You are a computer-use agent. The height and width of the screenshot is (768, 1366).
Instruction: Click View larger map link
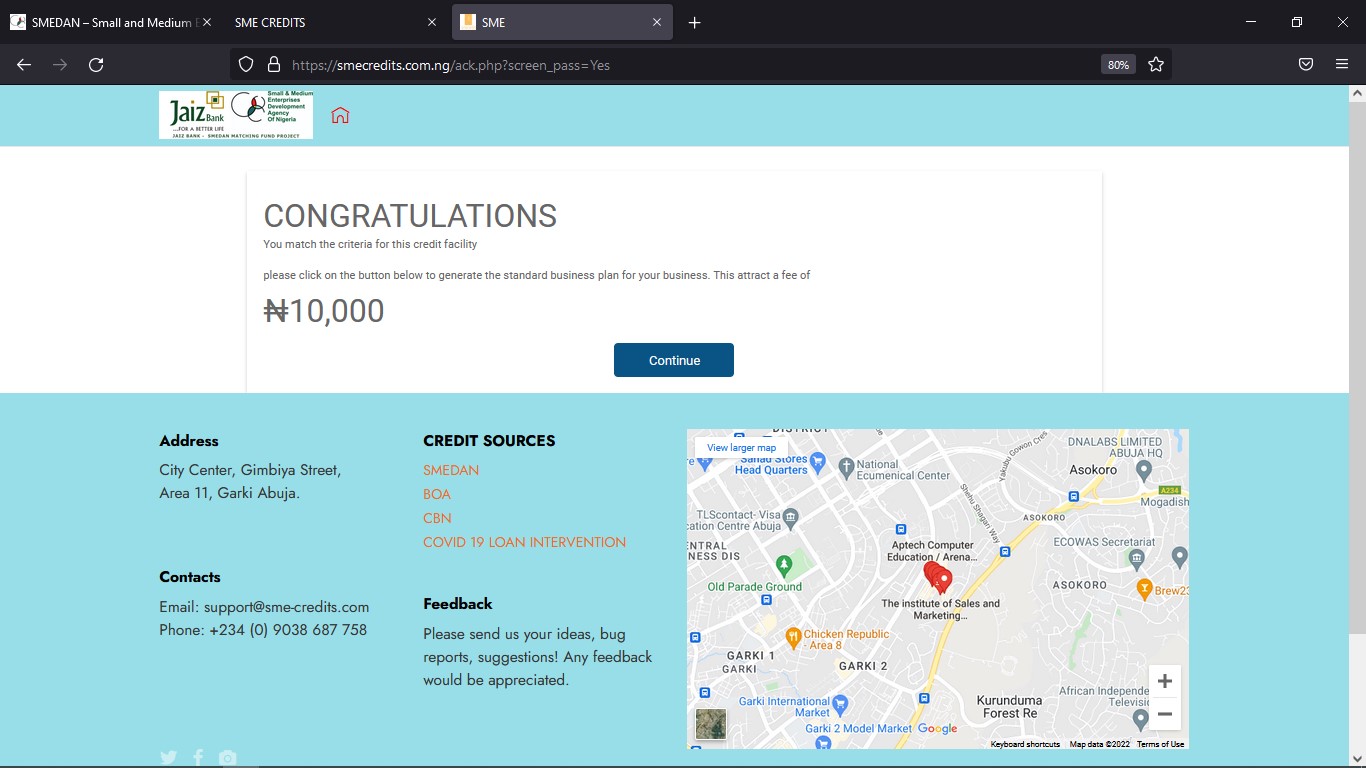pos(741,448)
